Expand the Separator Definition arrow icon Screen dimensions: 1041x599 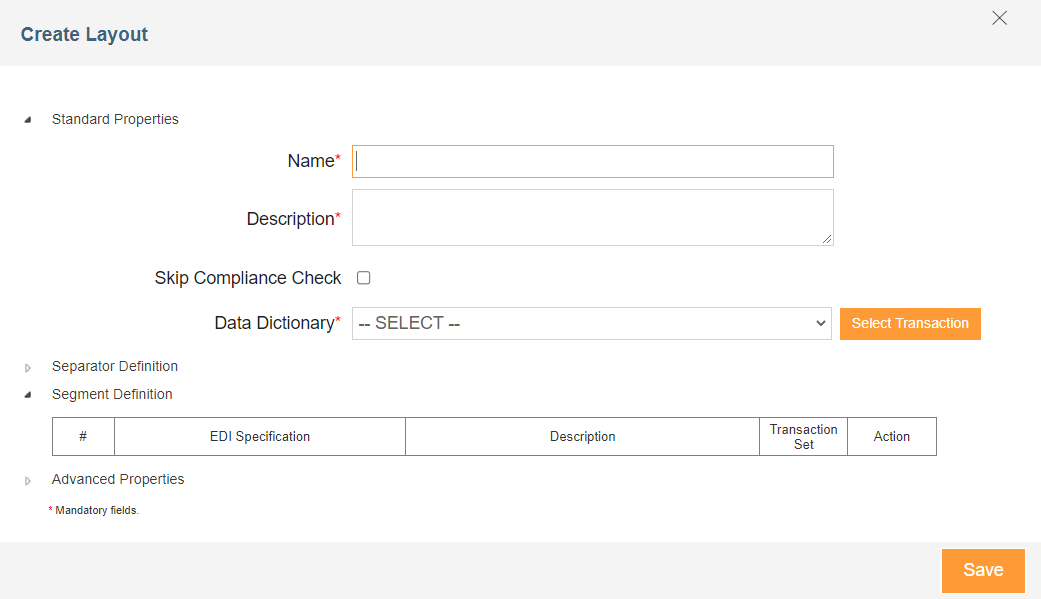click(x=28, y=367)
